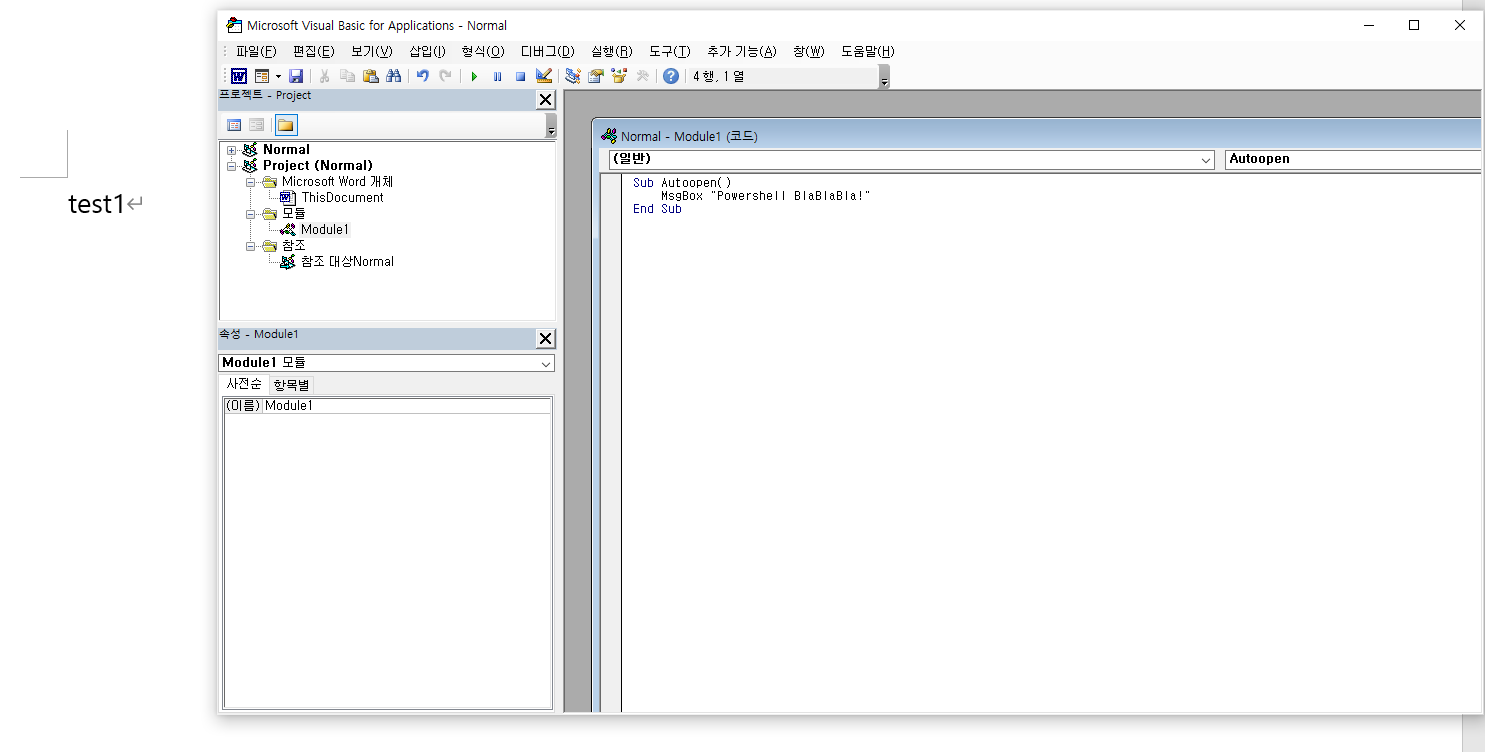Click the MsgBox "Powershell BlaBlaBla!" line
Screen dimensions: 1485x752
click(765, 196)
